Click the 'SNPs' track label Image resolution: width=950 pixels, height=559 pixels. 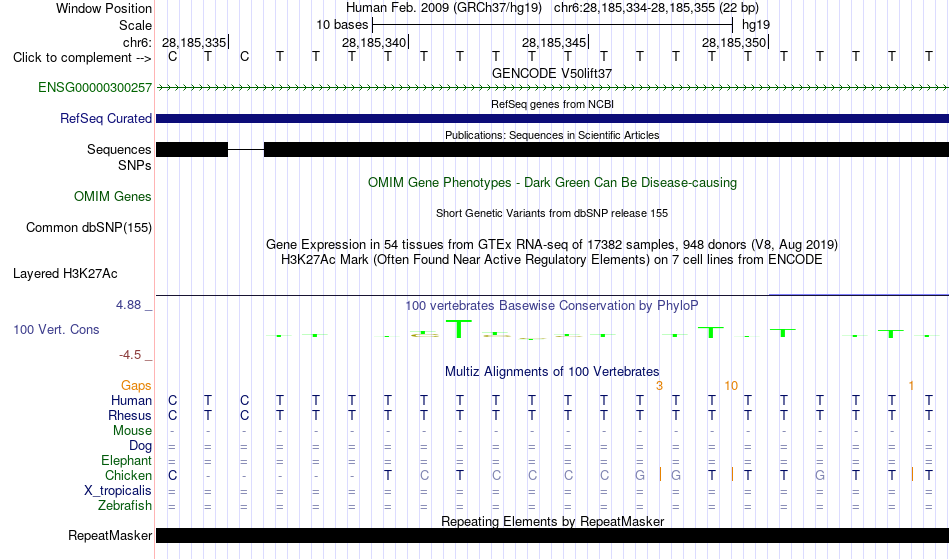point(135,165)
